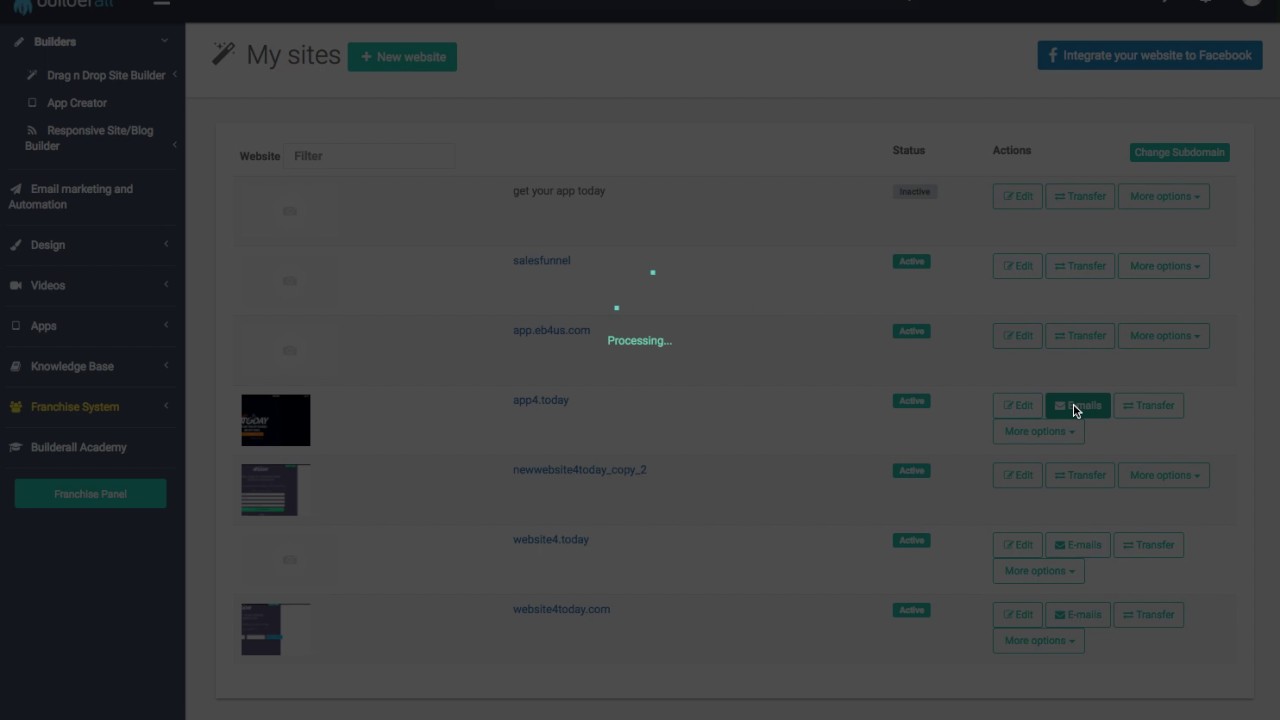Click the Design paintbrush icon
1280x720 pixels.
(x=16, y=245)
